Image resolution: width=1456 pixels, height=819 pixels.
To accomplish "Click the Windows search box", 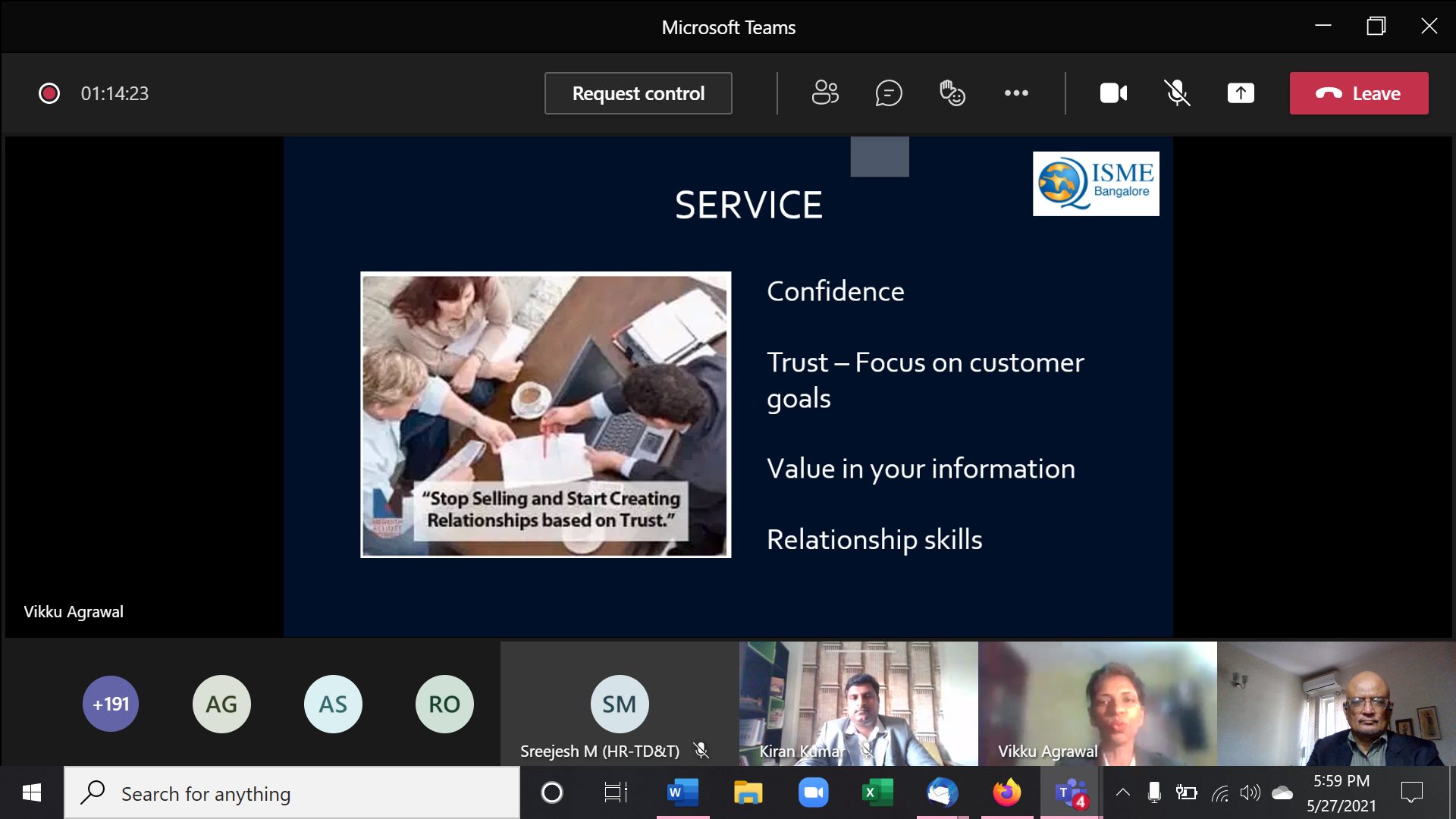I will pos(292,793).
